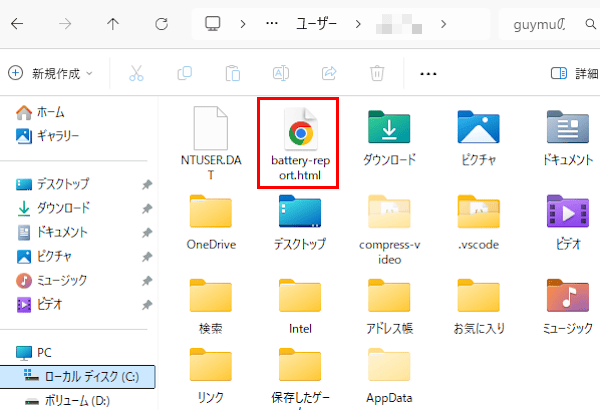Select the デスクトップ folder in file grid
Image resolution: width=600 pixels, height=410 pixels.
tap(300, 222)
